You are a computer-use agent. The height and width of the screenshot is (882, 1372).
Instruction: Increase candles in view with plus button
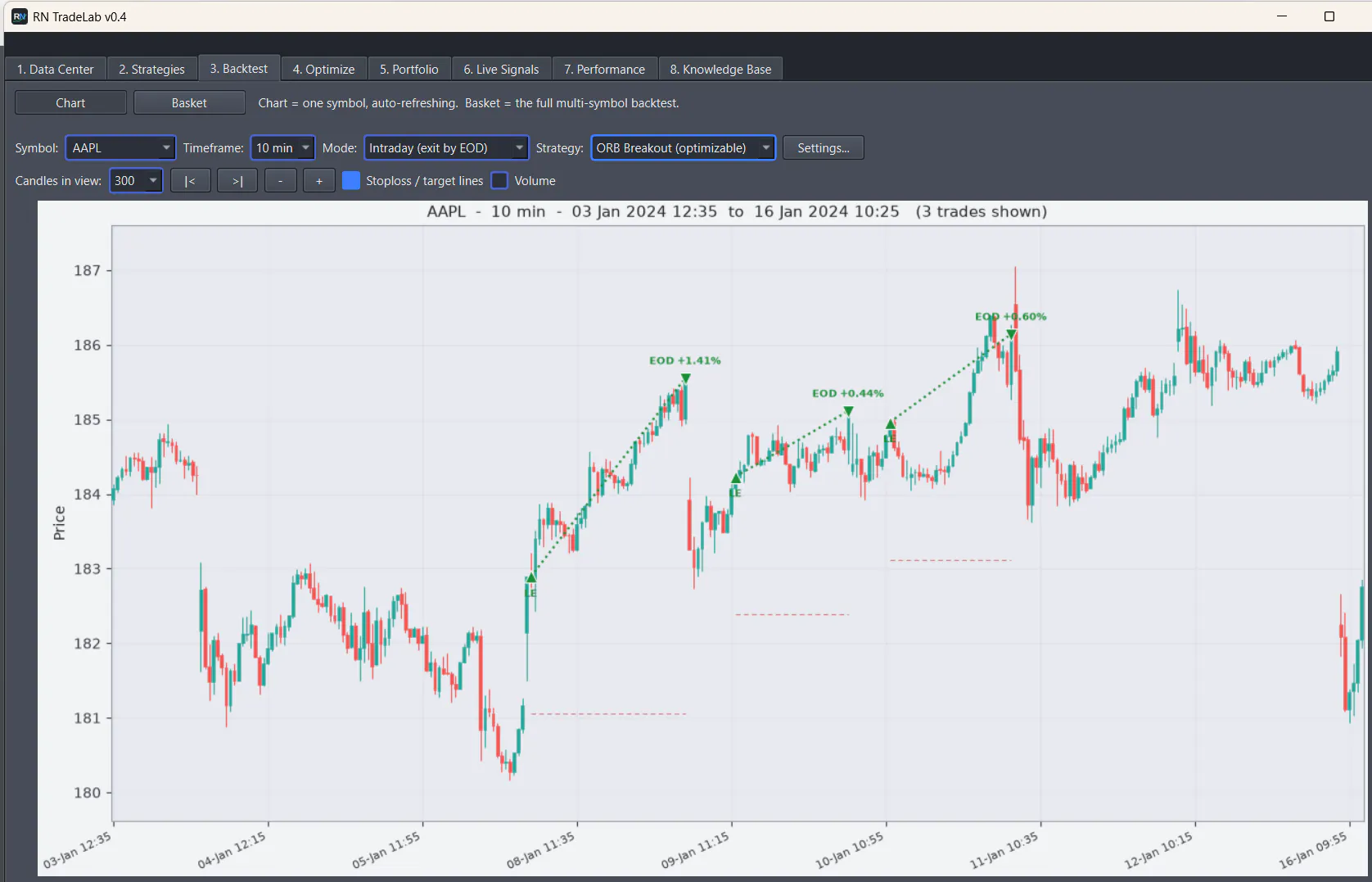[x=319, y=181]
